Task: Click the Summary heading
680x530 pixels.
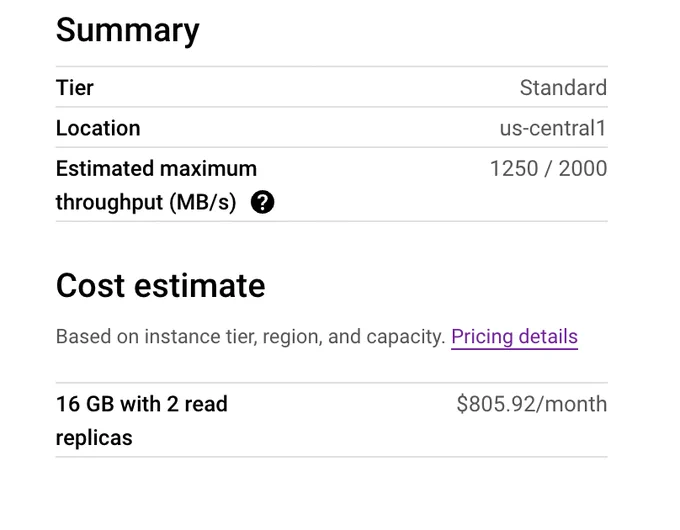Action: pos(128,30)
